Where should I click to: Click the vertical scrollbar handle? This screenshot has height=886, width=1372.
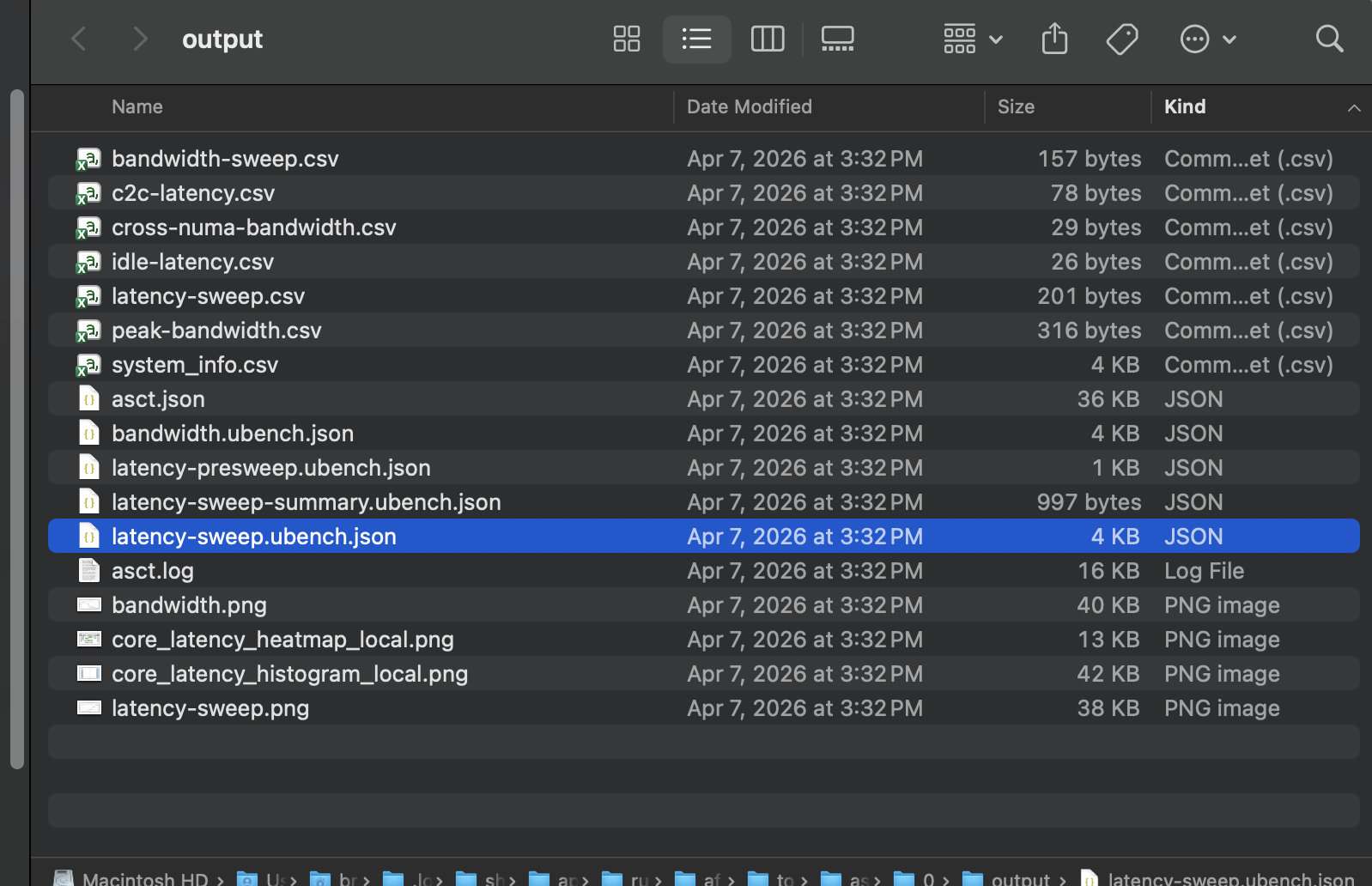(x=17, y=429)
